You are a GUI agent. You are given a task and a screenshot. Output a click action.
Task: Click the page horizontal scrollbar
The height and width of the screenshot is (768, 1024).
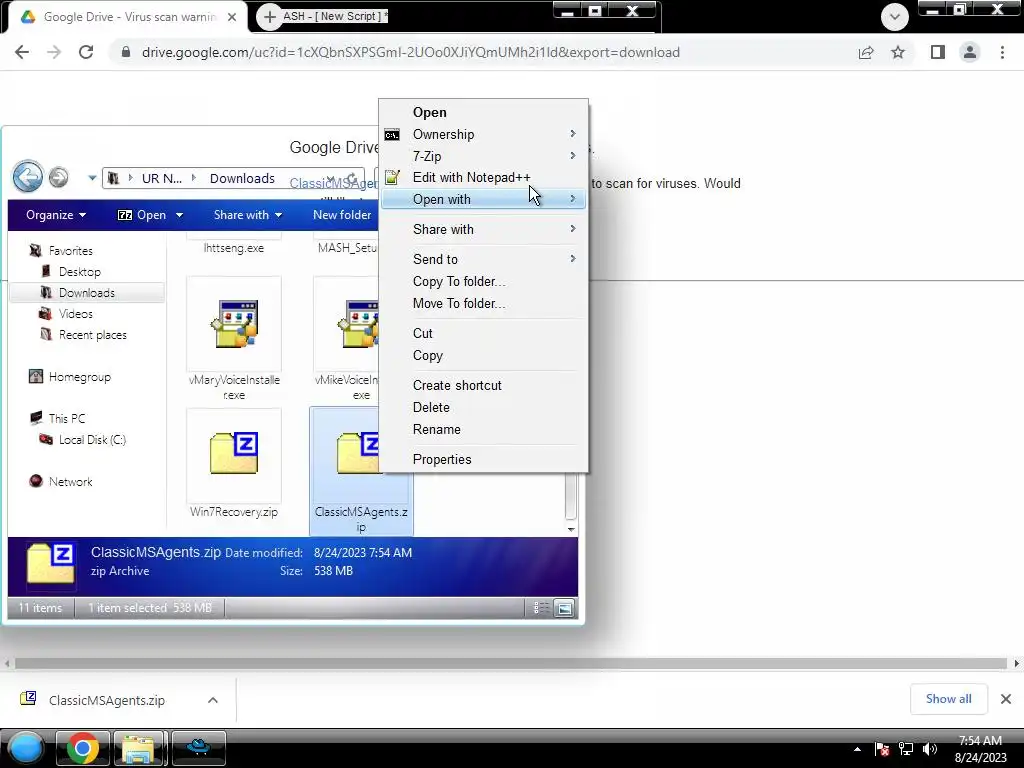(511, 664)
